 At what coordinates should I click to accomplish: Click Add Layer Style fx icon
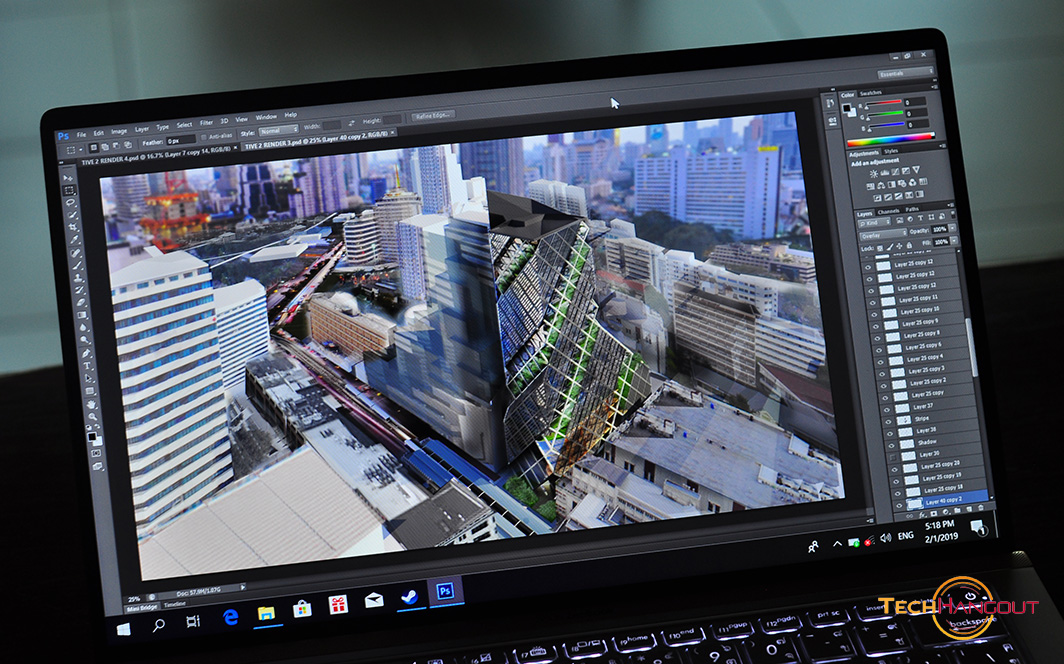(x=922, y=515)
